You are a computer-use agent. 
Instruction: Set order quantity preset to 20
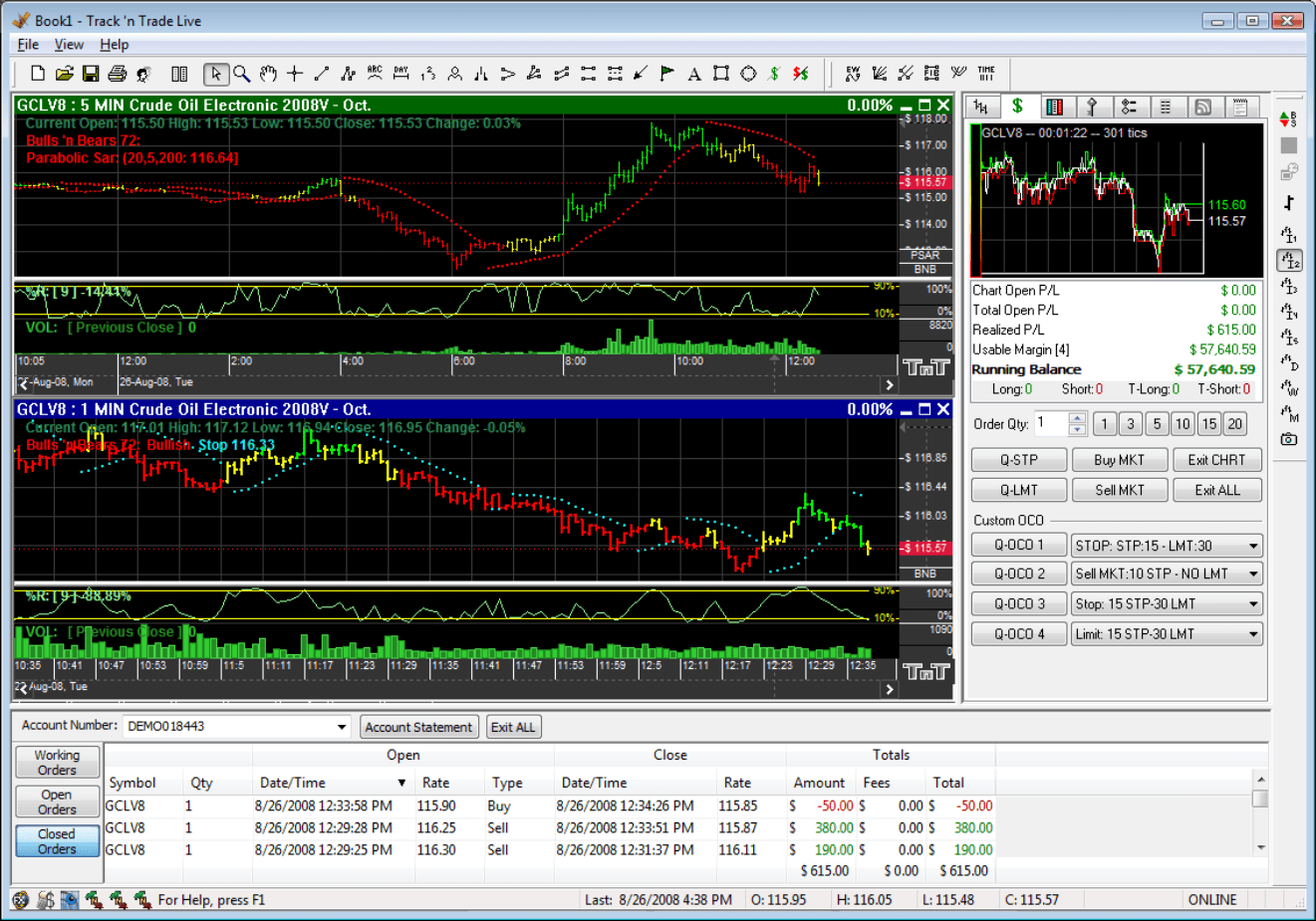[x=1234, y=424]
